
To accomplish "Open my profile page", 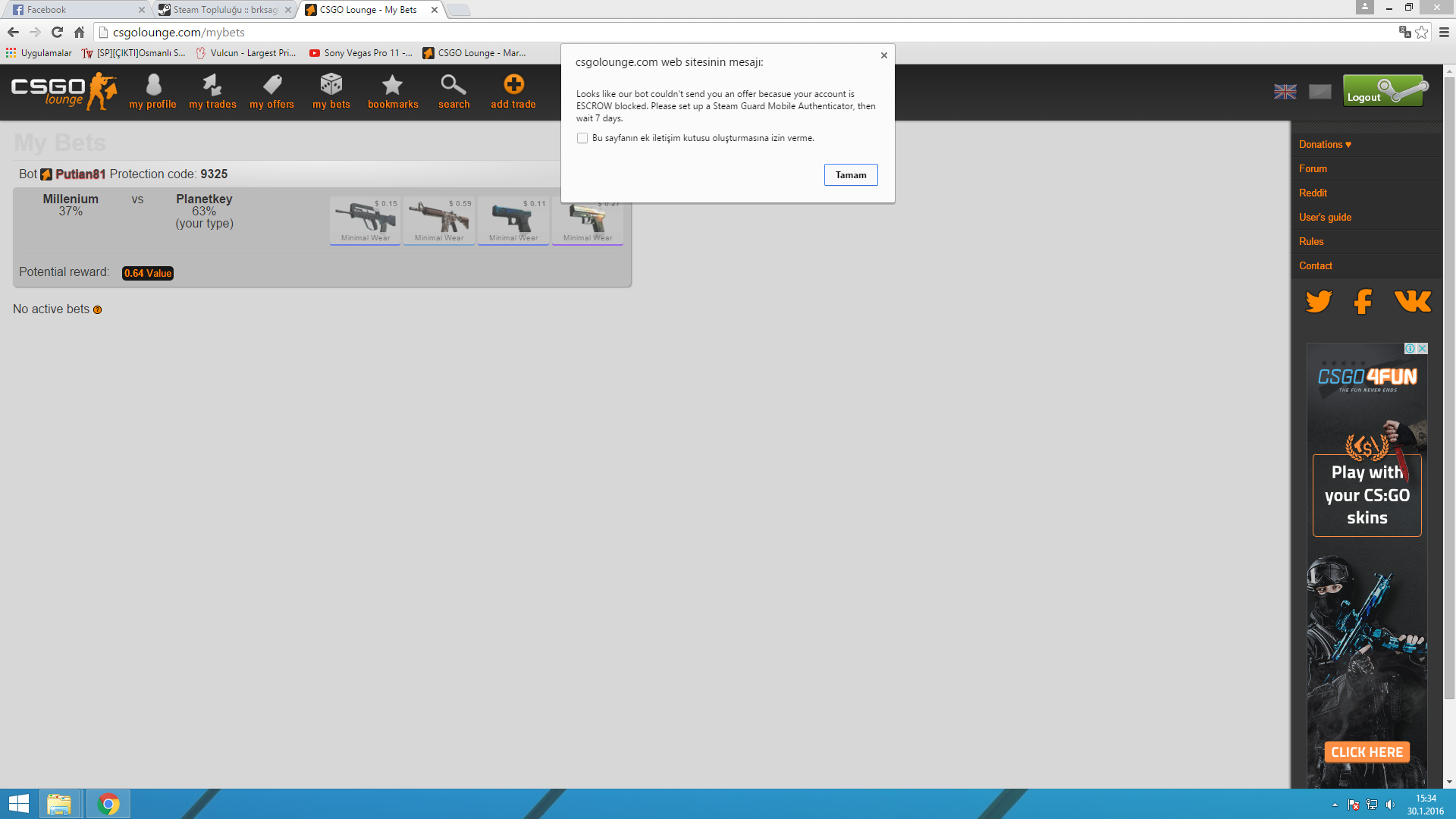I will [x=152, y=92].
